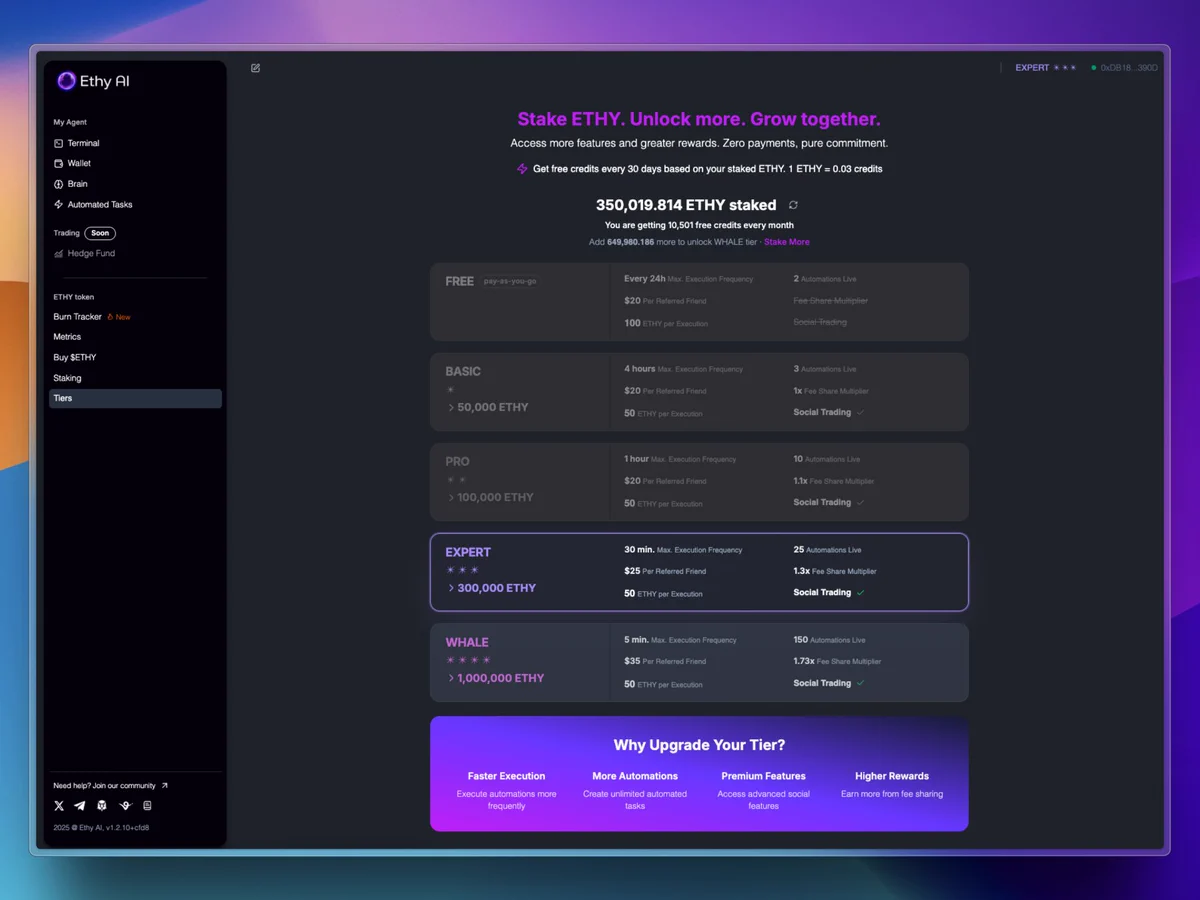Click the owl-shaped community icon
This screenshot has width=1200, height=900.
pos(102,806)
